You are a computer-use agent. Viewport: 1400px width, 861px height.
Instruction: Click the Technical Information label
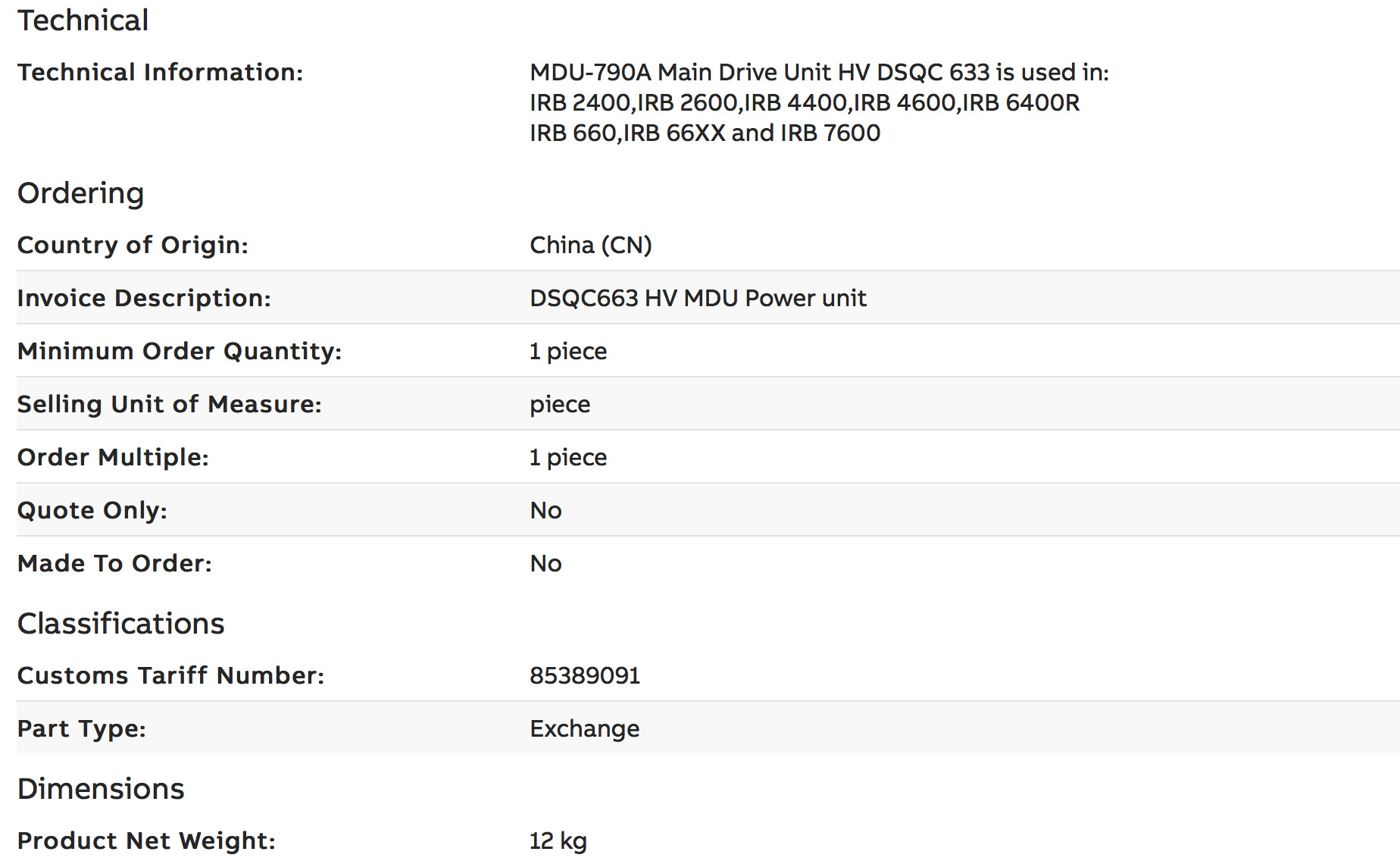[x=160, y=72]
